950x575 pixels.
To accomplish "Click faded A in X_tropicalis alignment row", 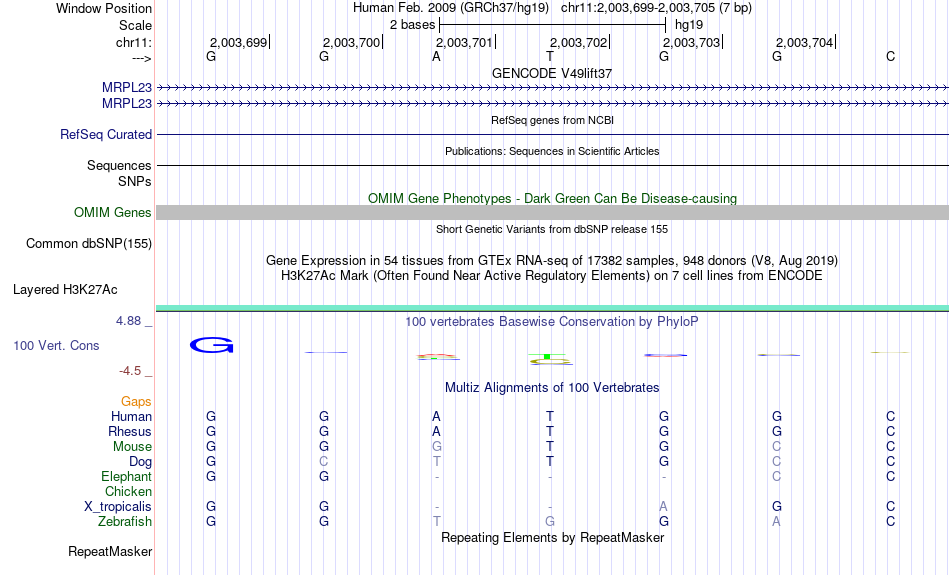I will (663, 507).
